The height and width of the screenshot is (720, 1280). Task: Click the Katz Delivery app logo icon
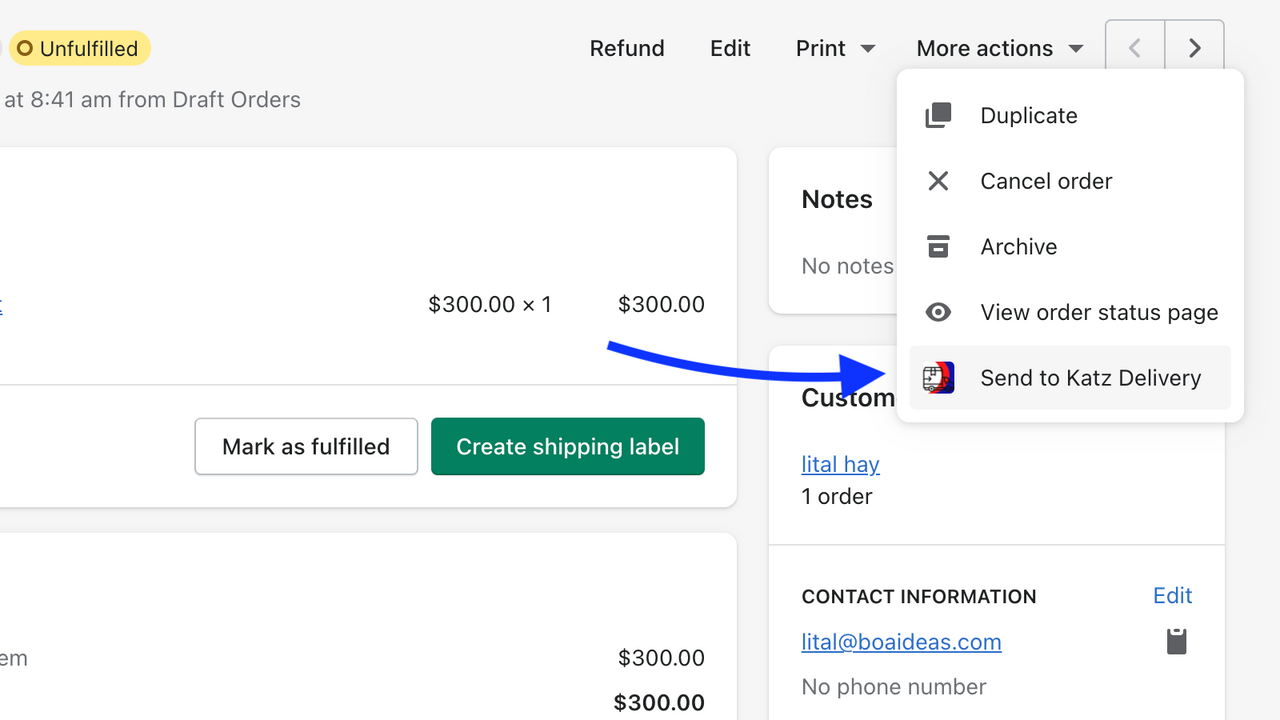coord(938,377)
